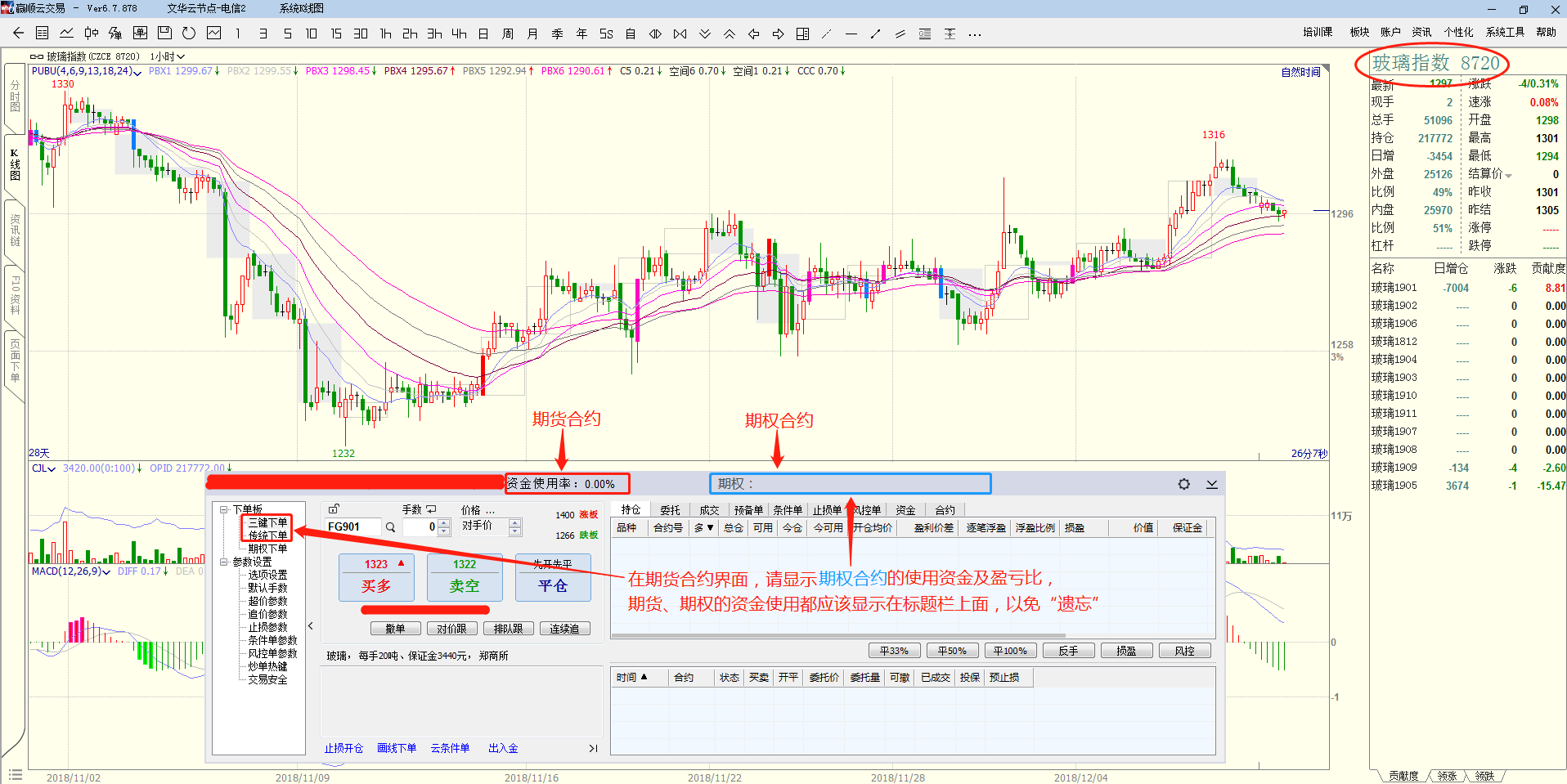Click the magnifier beside FG901 contract
1567x784 pixels.
391,527
